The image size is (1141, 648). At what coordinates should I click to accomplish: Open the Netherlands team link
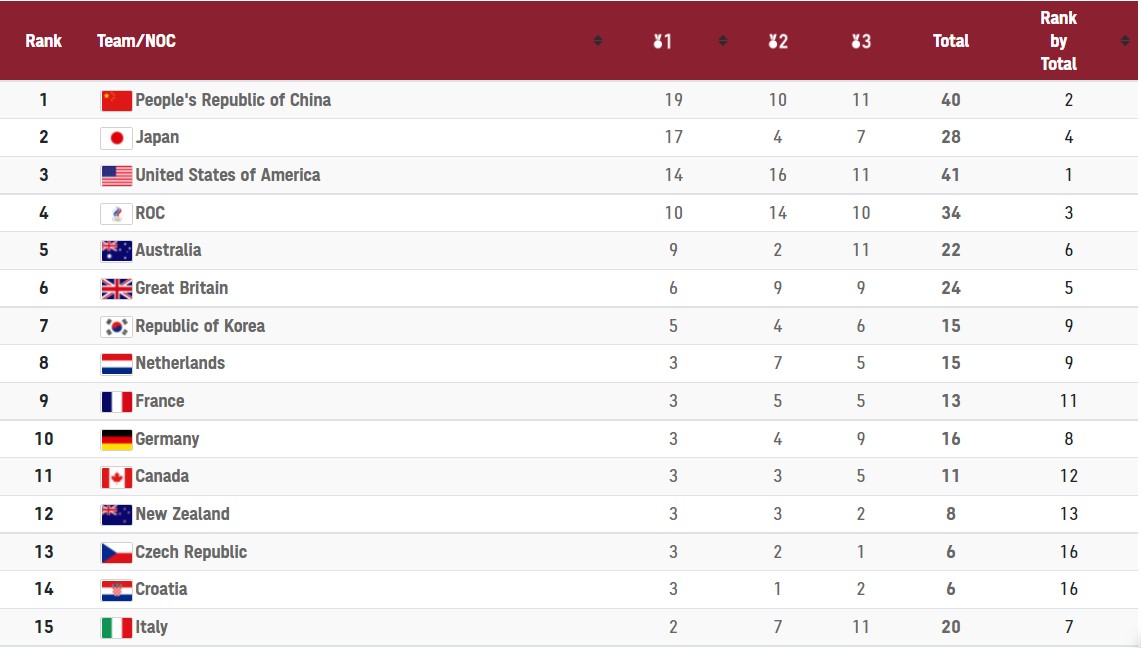point(180,363)
